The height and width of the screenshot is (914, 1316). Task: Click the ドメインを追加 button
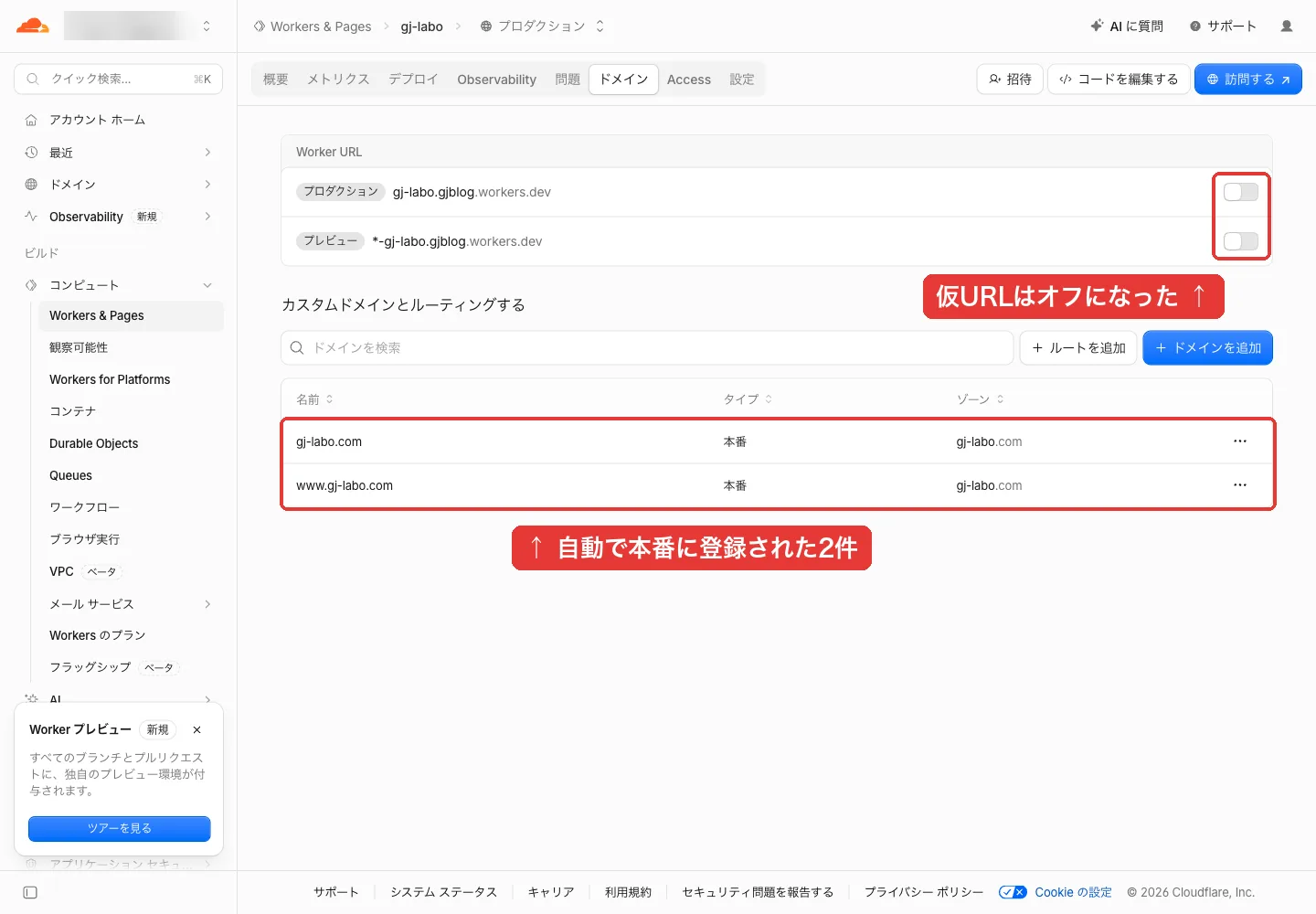1208,348
